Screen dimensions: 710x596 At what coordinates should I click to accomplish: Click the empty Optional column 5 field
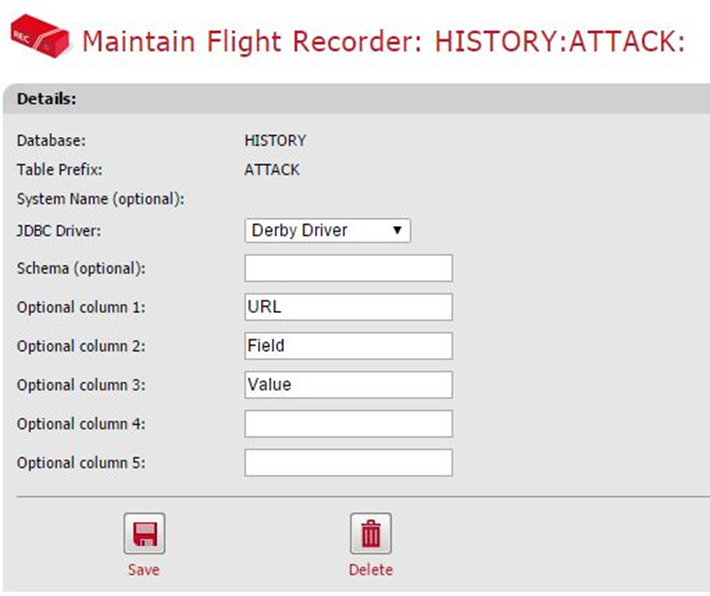tap(348, 463)
